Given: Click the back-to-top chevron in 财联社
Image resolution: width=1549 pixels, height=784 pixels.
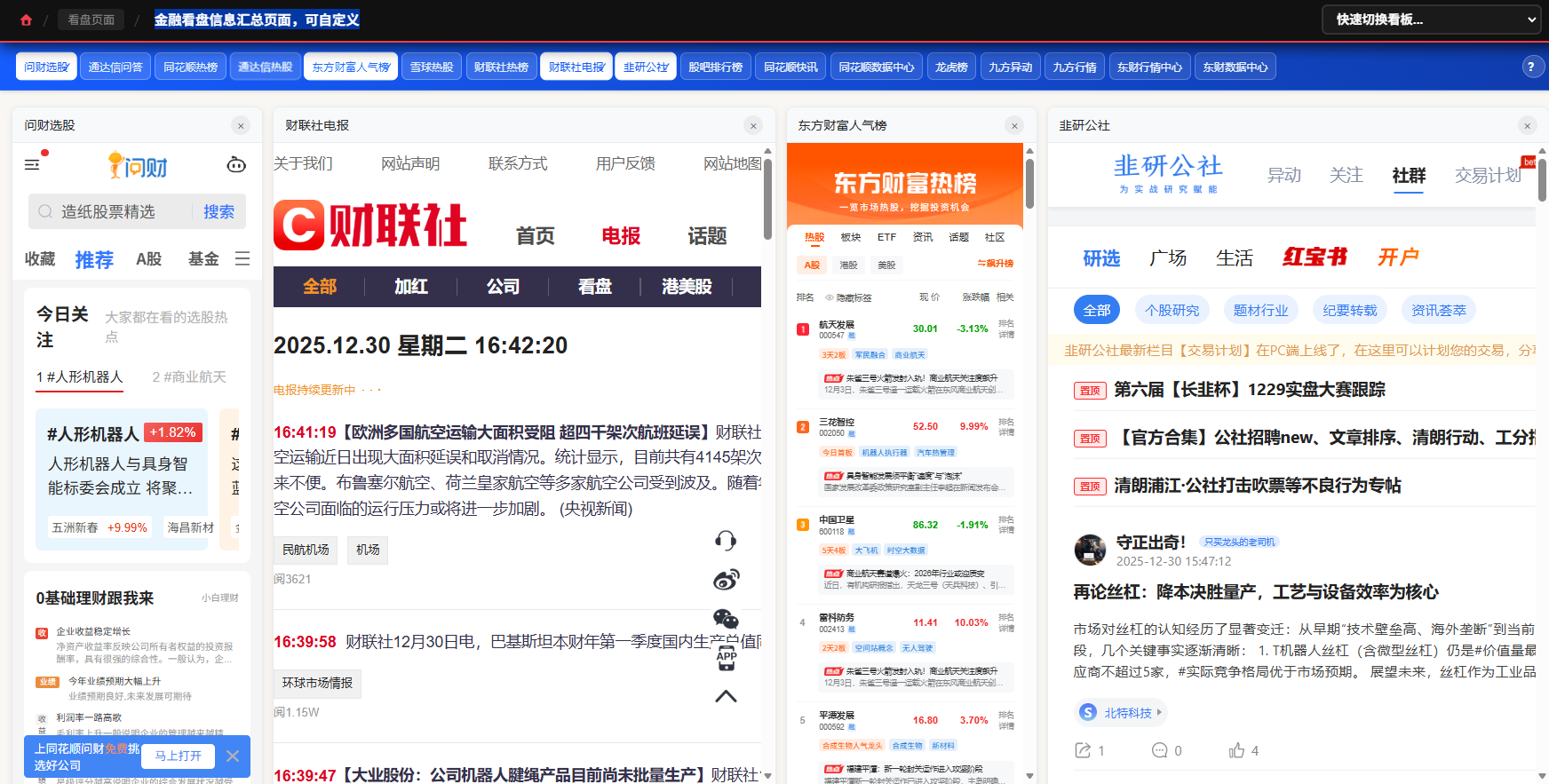Looking at the screenshot, I should (x=726, y=696).
